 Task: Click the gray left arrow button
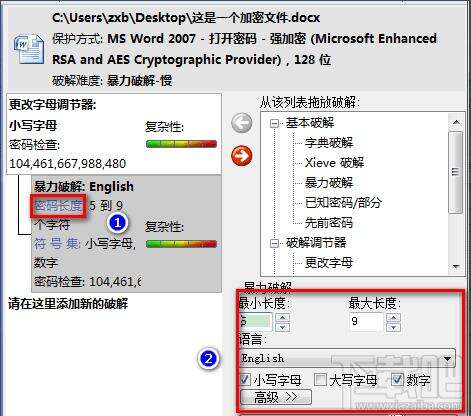coord(242,123)
